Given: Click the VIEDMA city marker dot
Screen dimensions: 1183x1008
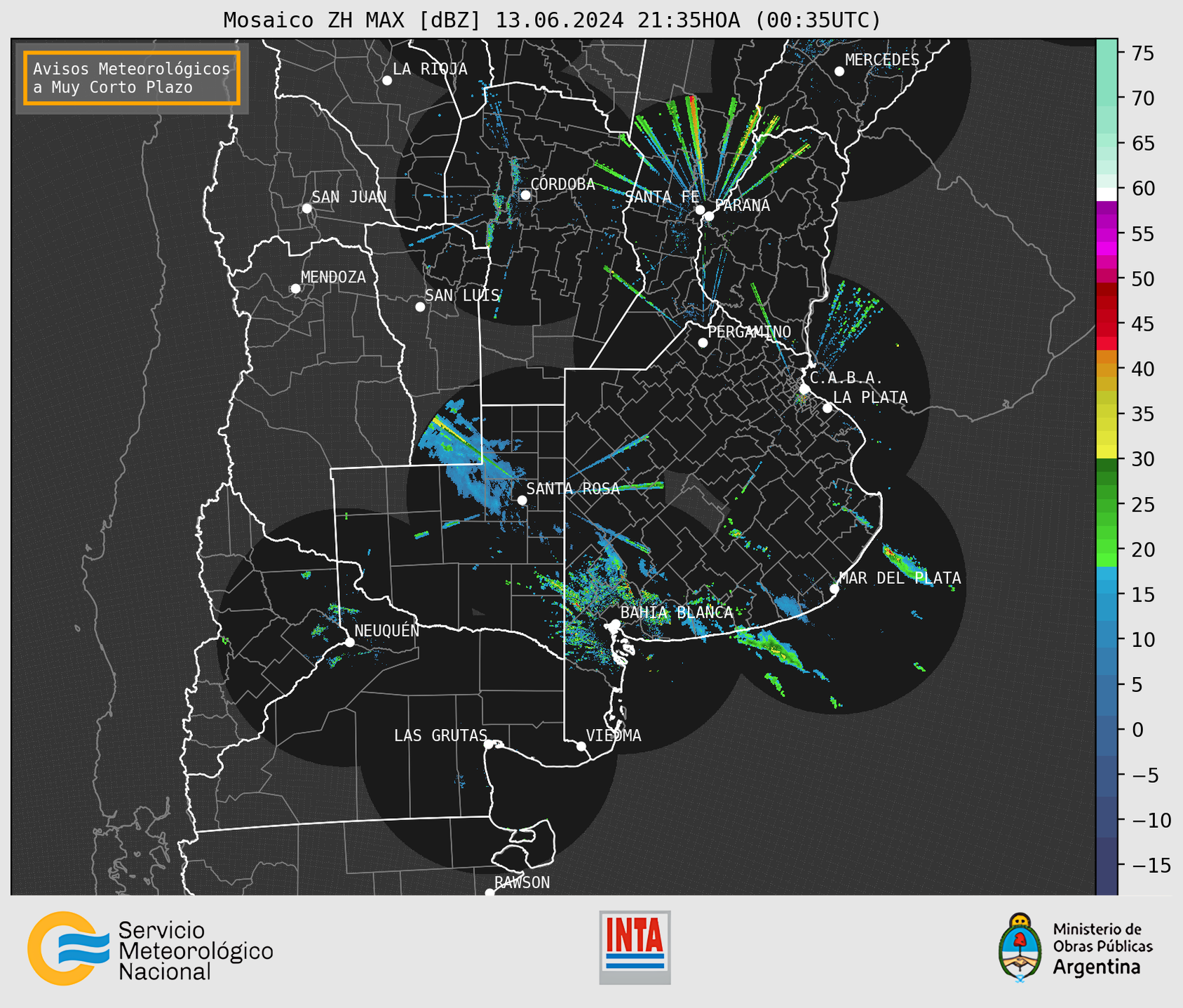Looking at the screenshot, I should click(x=581, y=747).
